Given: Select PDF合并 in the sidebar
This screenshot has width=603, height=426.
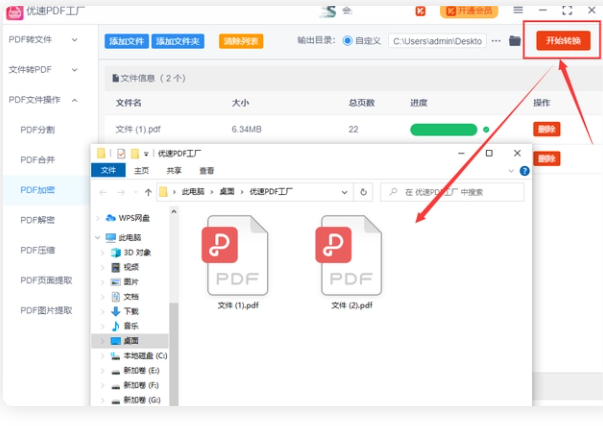Looking at the screenshot, I should coord(38,160).
